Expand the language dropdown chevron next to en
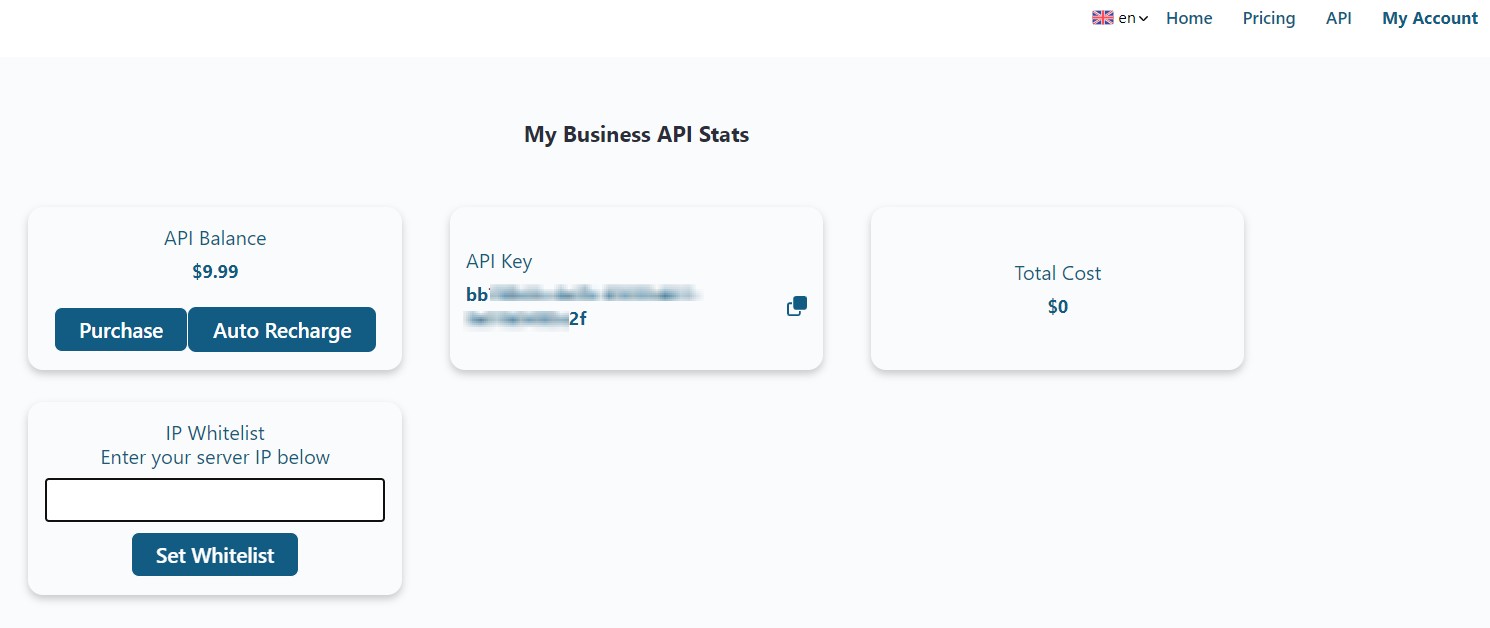Screen dimensions: 1490x628 (x=1143, y=19)
